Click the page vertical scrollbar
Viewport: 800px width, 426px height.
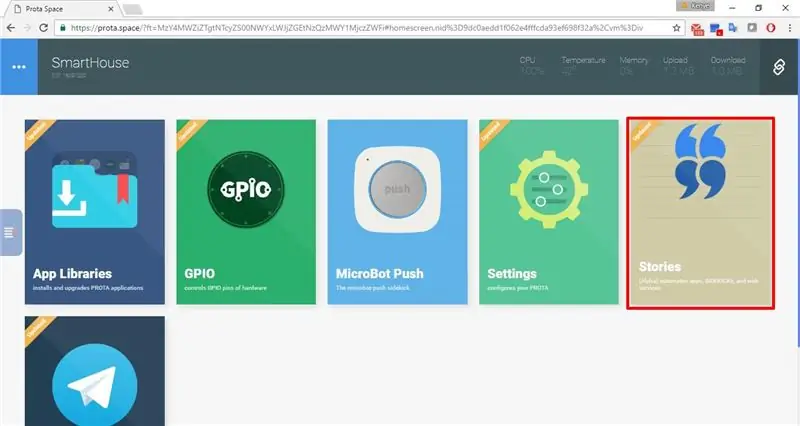(798, 194)
